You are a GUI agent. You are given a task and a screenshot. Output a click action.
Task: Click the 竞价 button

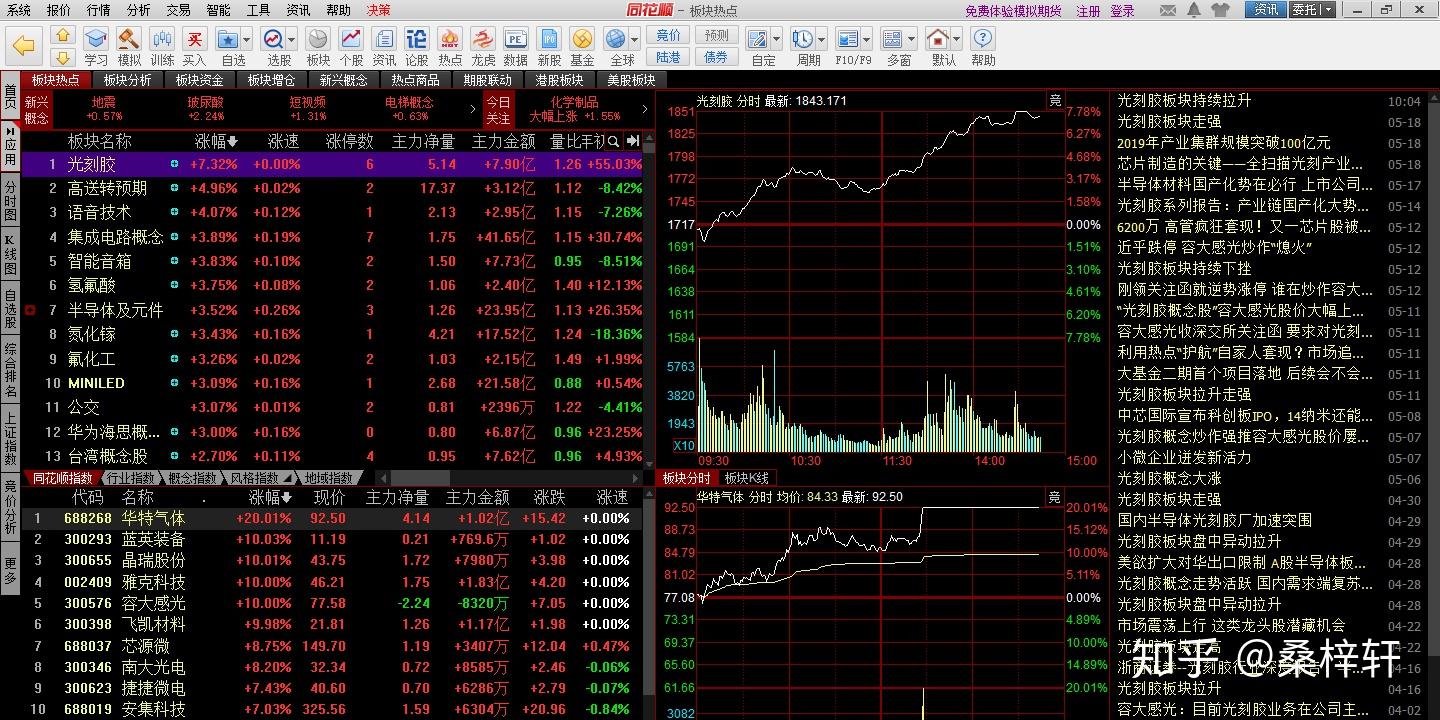(x=669, y=35)
